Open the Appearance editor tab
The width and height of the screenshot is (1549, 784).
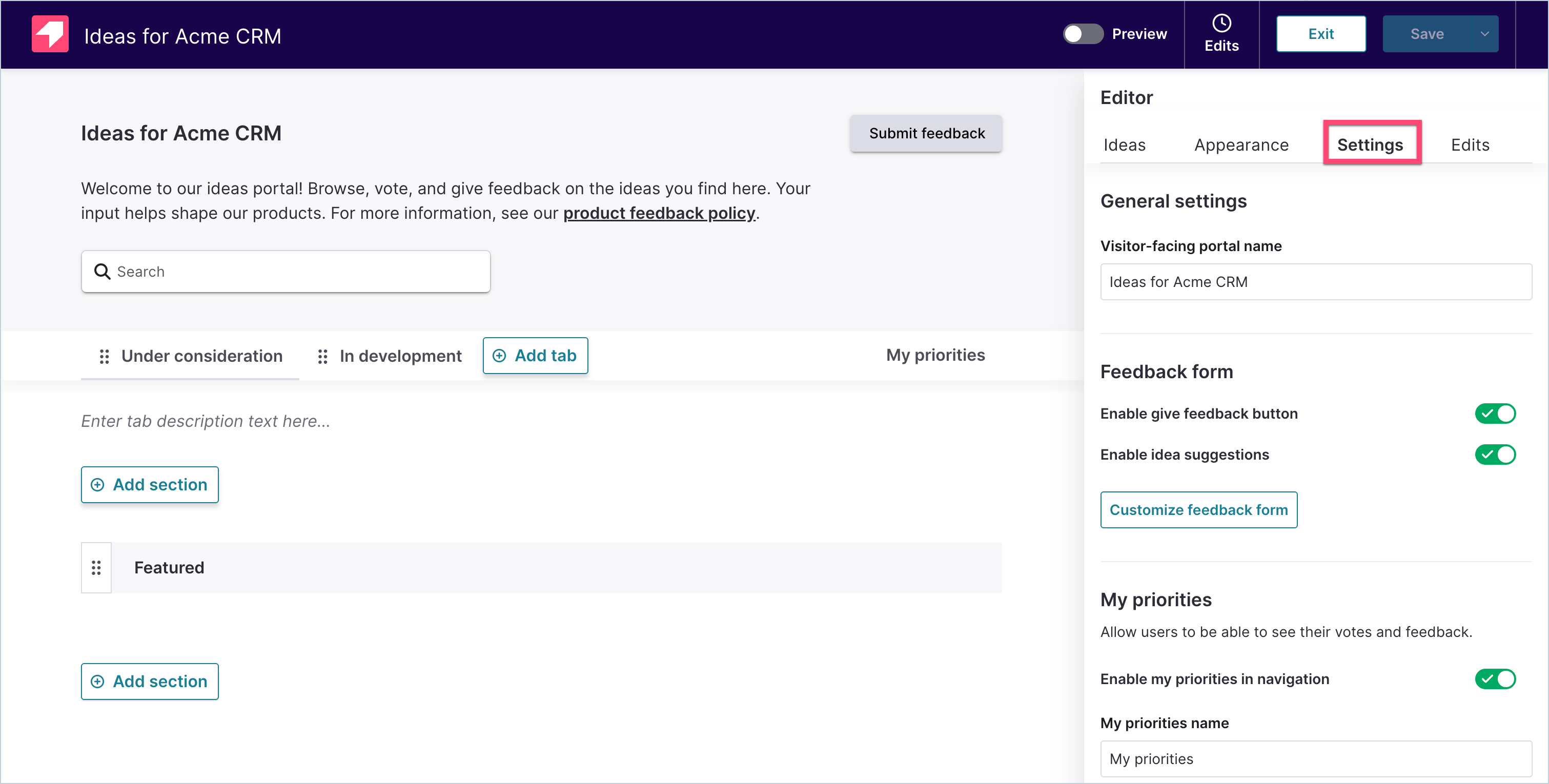click(1241, 145)
